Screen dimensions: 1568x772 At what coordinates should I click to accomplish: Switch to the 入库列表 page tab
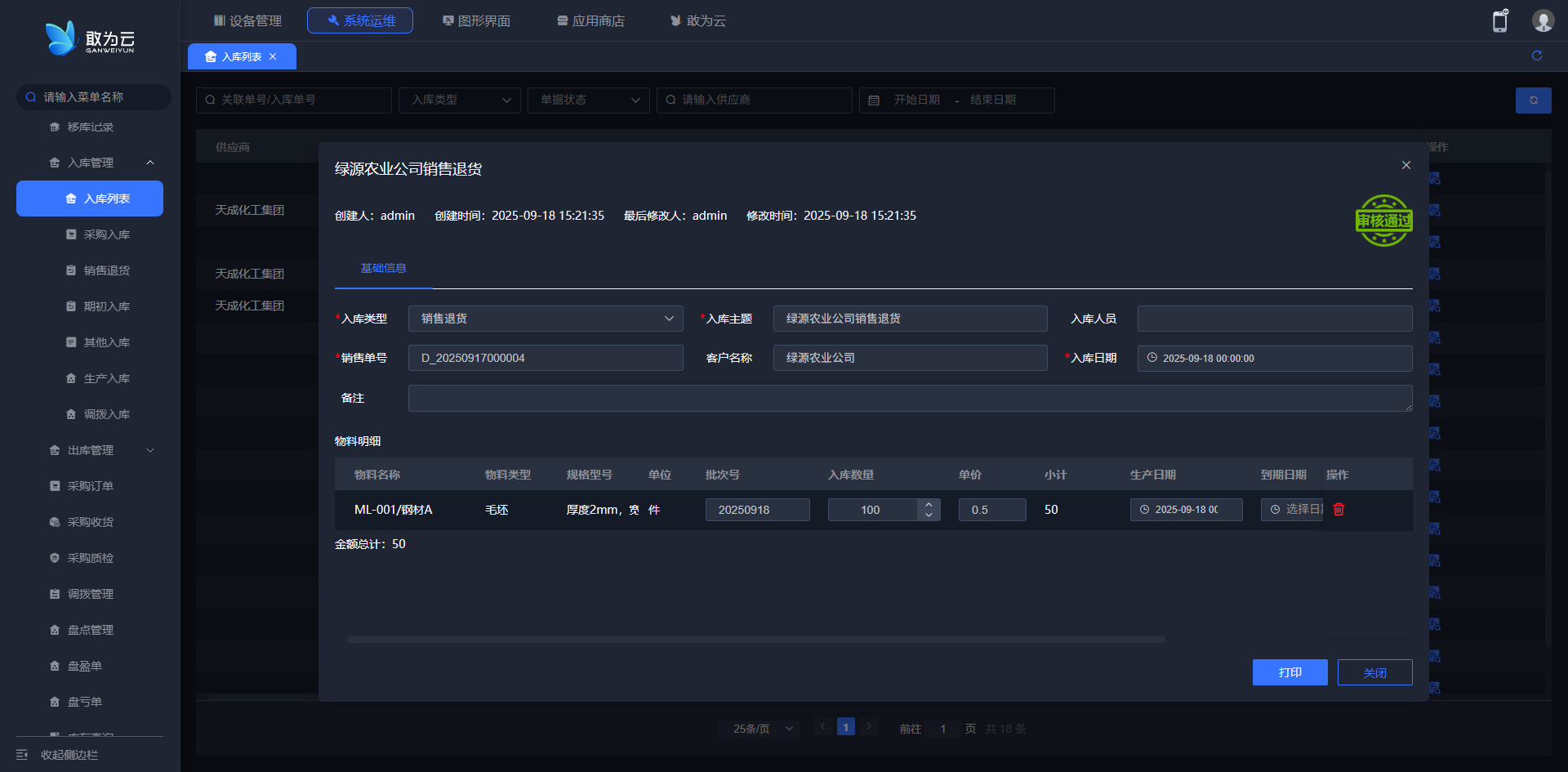coord(242,56)
